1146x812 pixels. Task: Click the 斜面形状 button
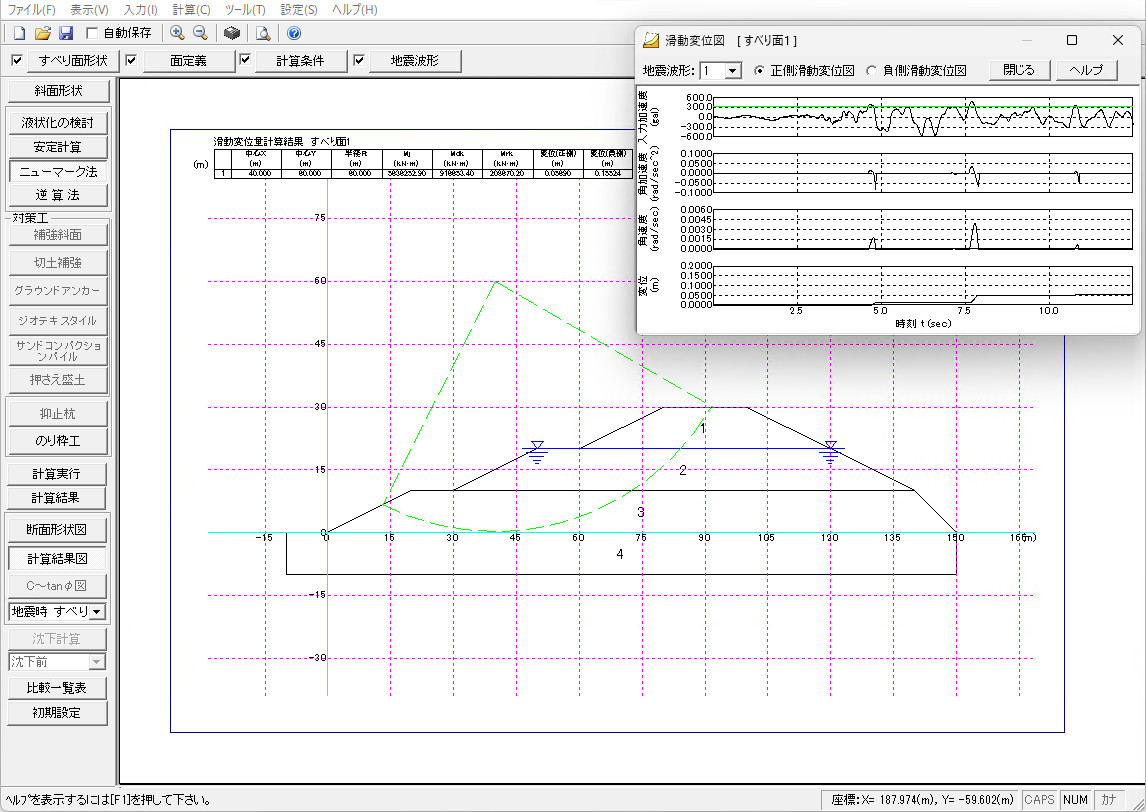tap(58, 91)
